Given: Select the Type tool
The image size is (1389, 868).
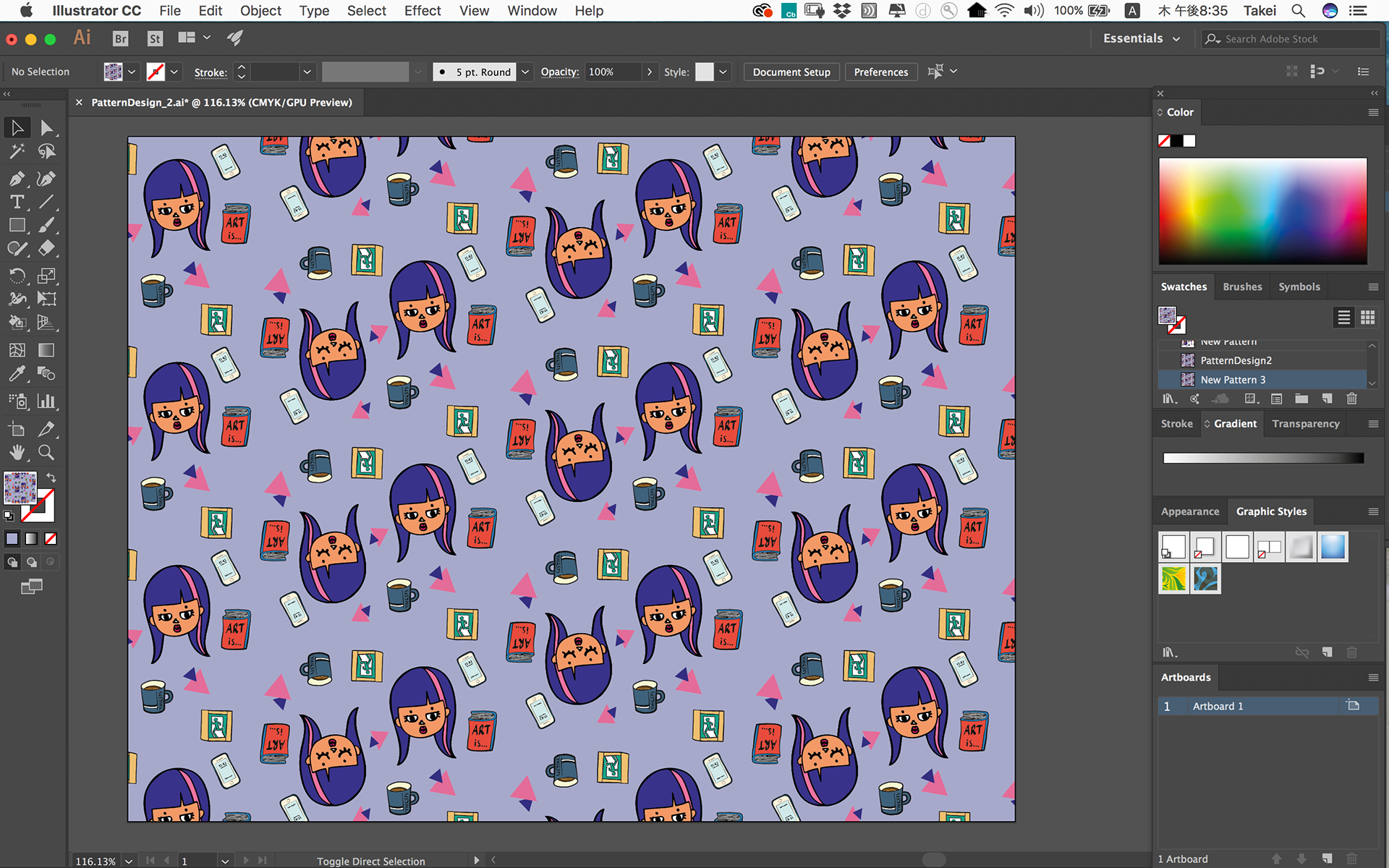Looking at the screenshot, I should click(17, 202).
